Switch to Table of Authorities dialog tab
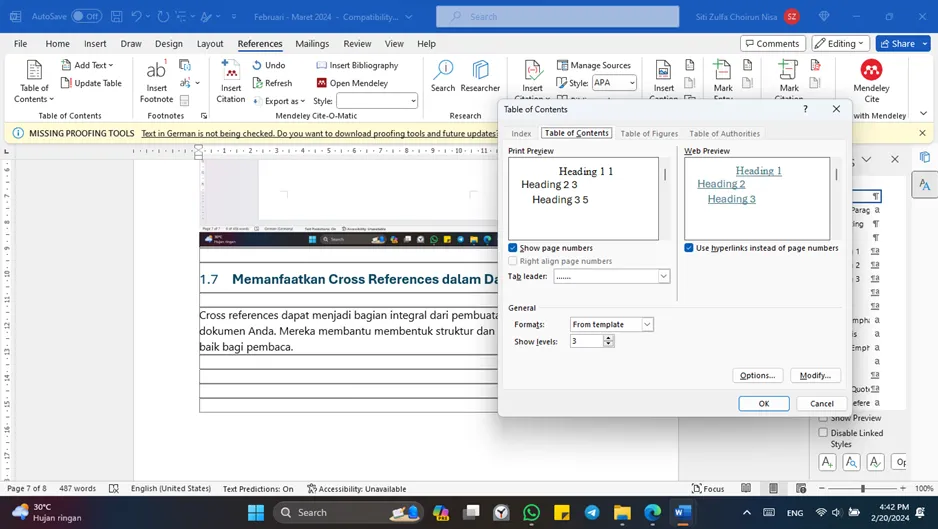The image size is (938, 529). 724,133
